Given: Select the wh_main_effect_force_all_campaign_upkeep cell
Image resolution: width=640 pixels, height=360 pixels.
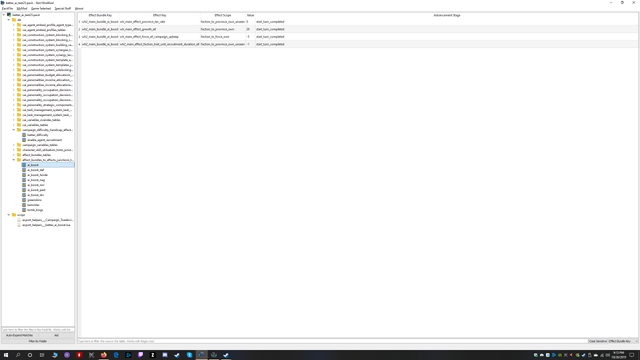Looking at the screenshot, I should pyautogui.click(x=160, y=37).
